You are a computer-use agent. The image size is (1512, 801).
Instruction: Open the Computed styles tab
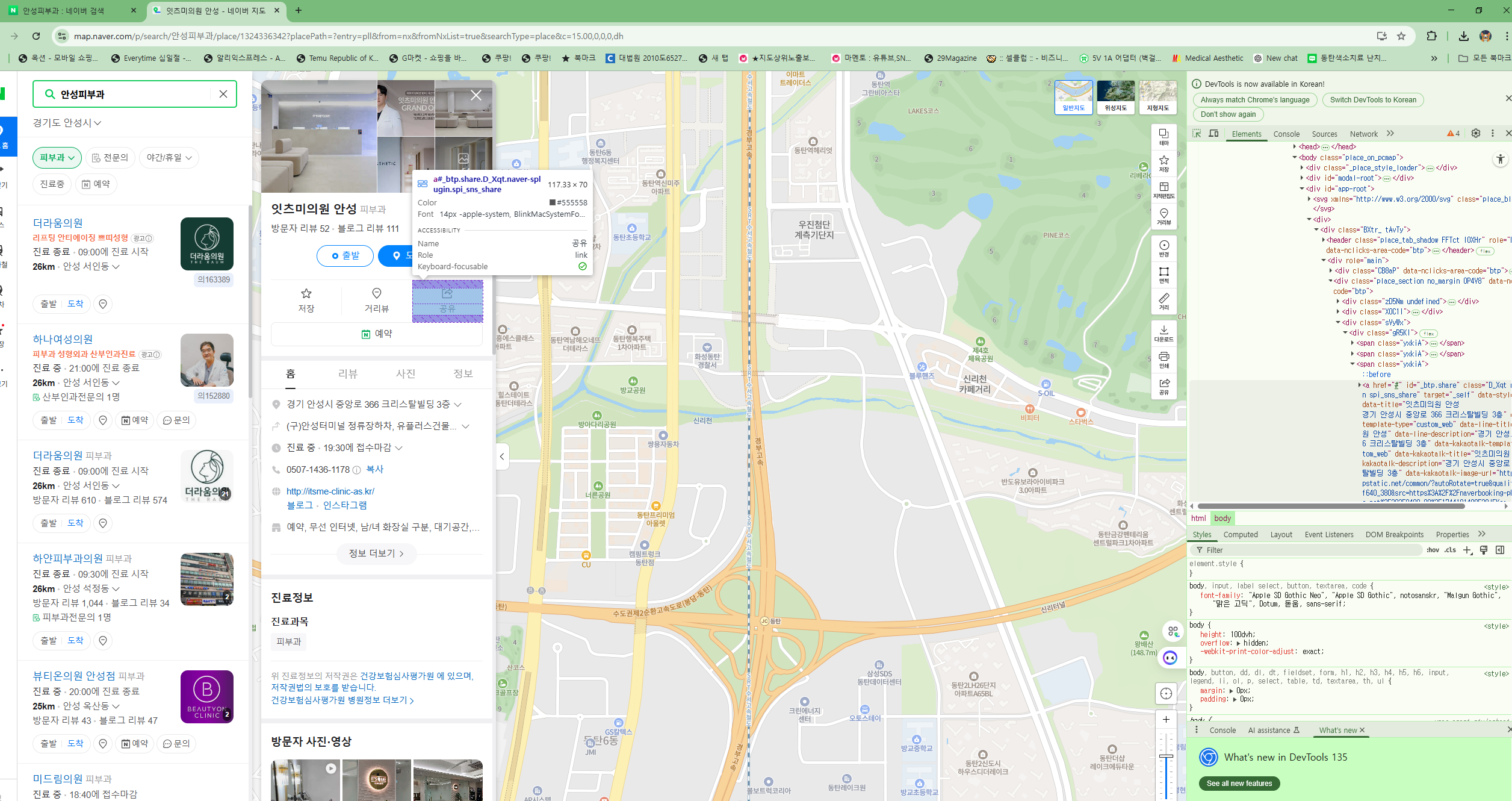click(1241, 534)
